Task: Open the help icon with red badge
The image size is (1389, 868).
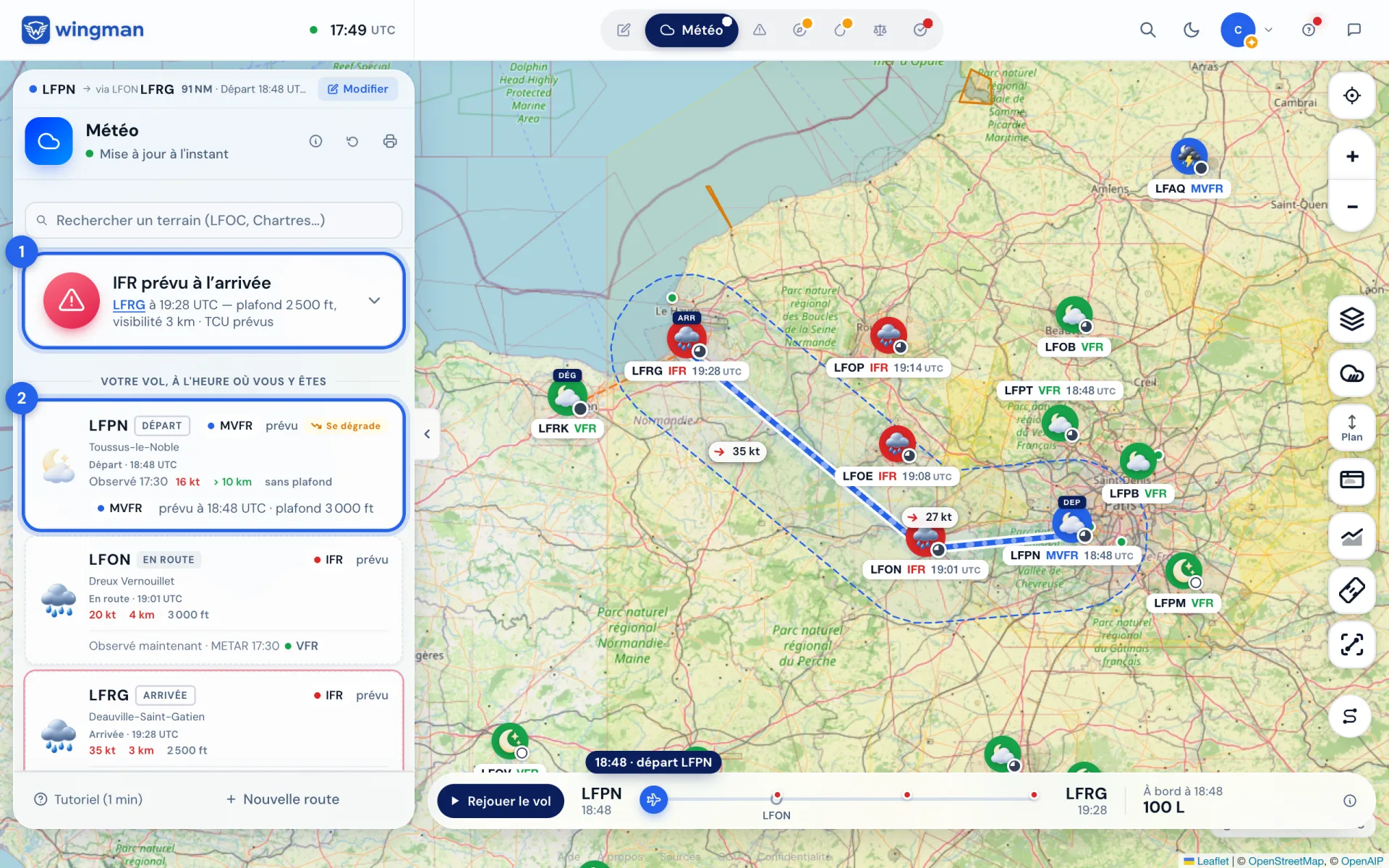Action: 1309,30
